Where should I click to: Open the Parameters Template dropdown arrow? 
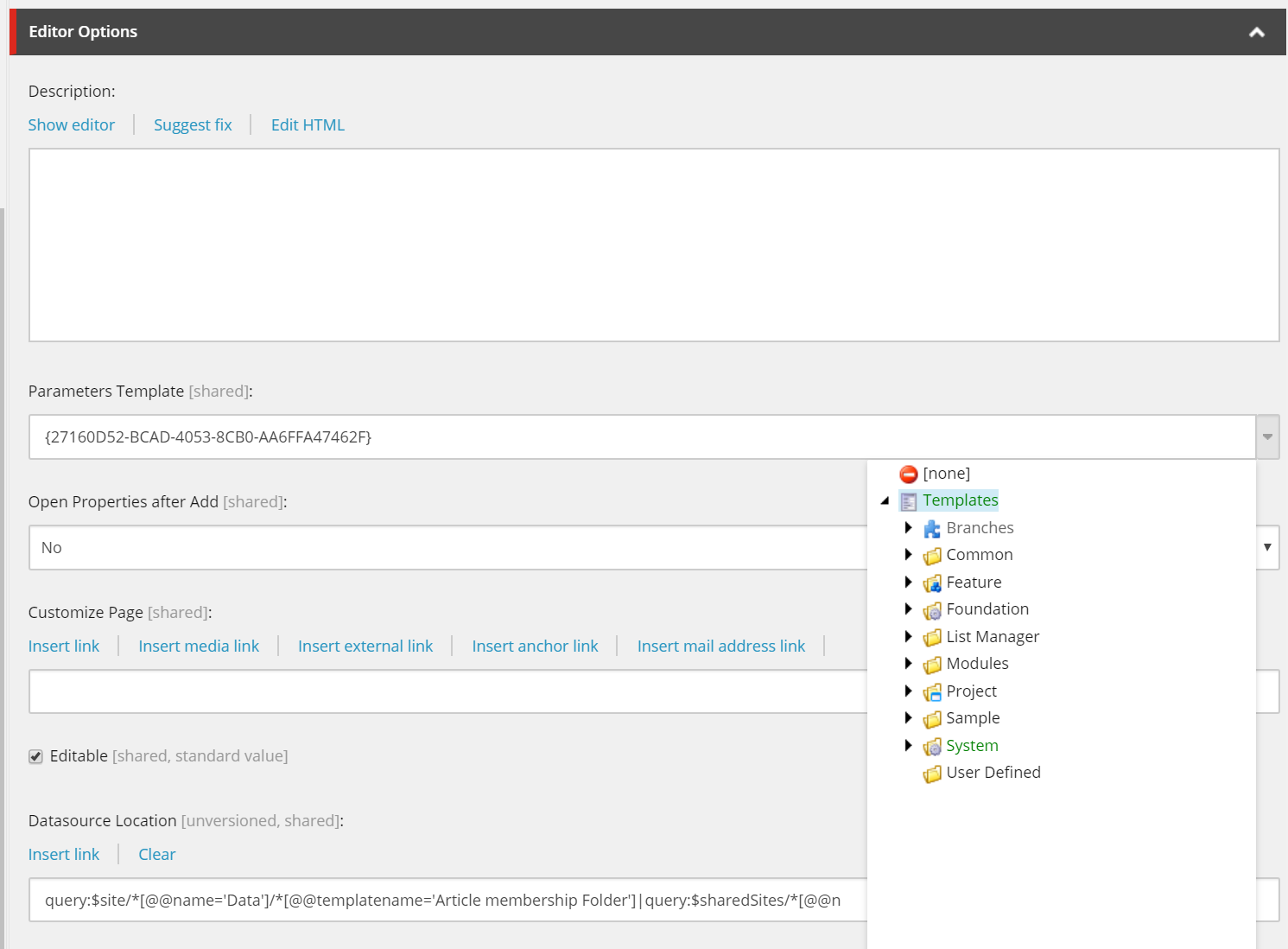[x=1266, y=437]
